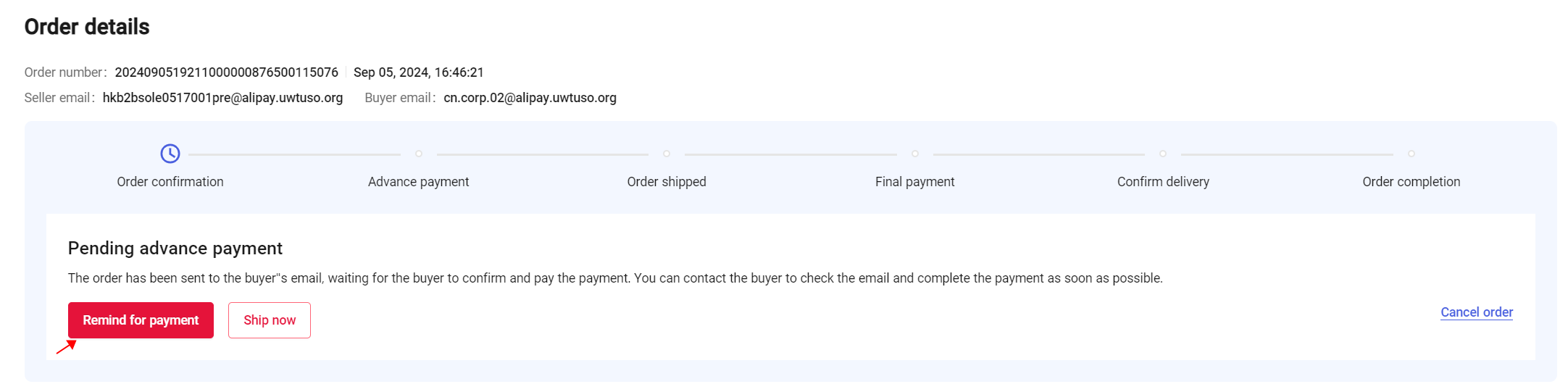Screen dimensions: 1568x392
Task: Select the Order completion step label
Action: 1411,182
